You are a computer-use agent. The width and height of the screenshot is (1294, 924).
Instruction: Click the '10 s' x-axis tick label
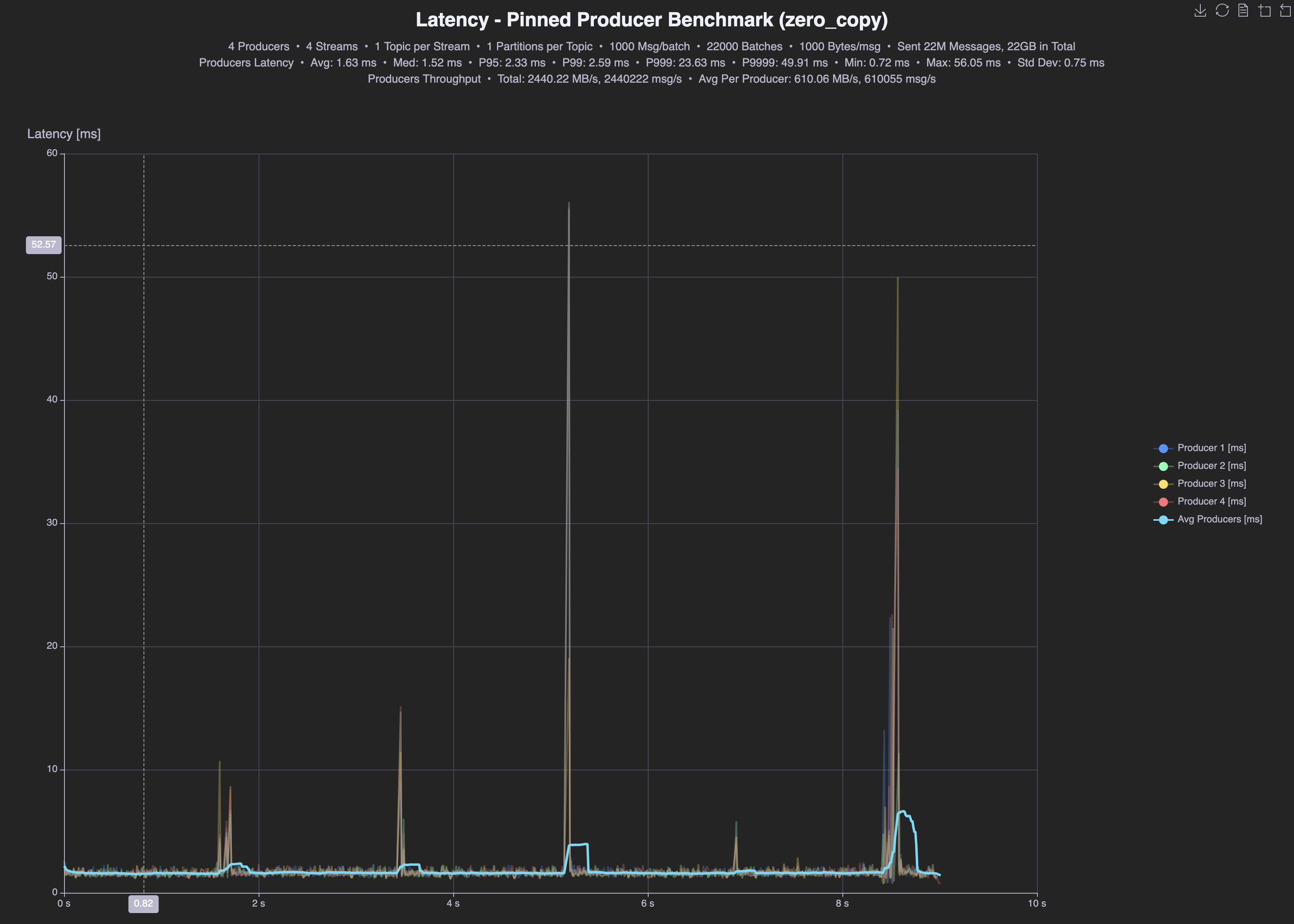[x=1037, y=903]
